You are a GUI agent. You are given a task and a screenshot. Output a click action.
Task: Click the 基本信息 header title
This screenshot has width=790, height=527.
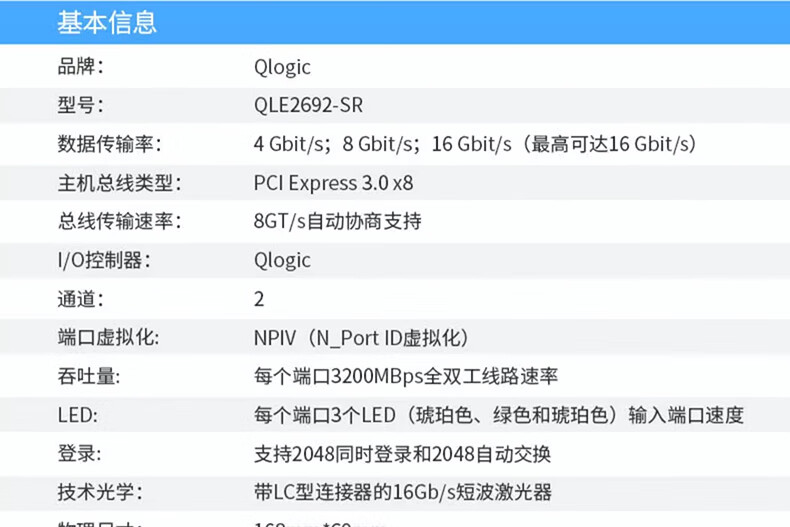tap(107, 22)
